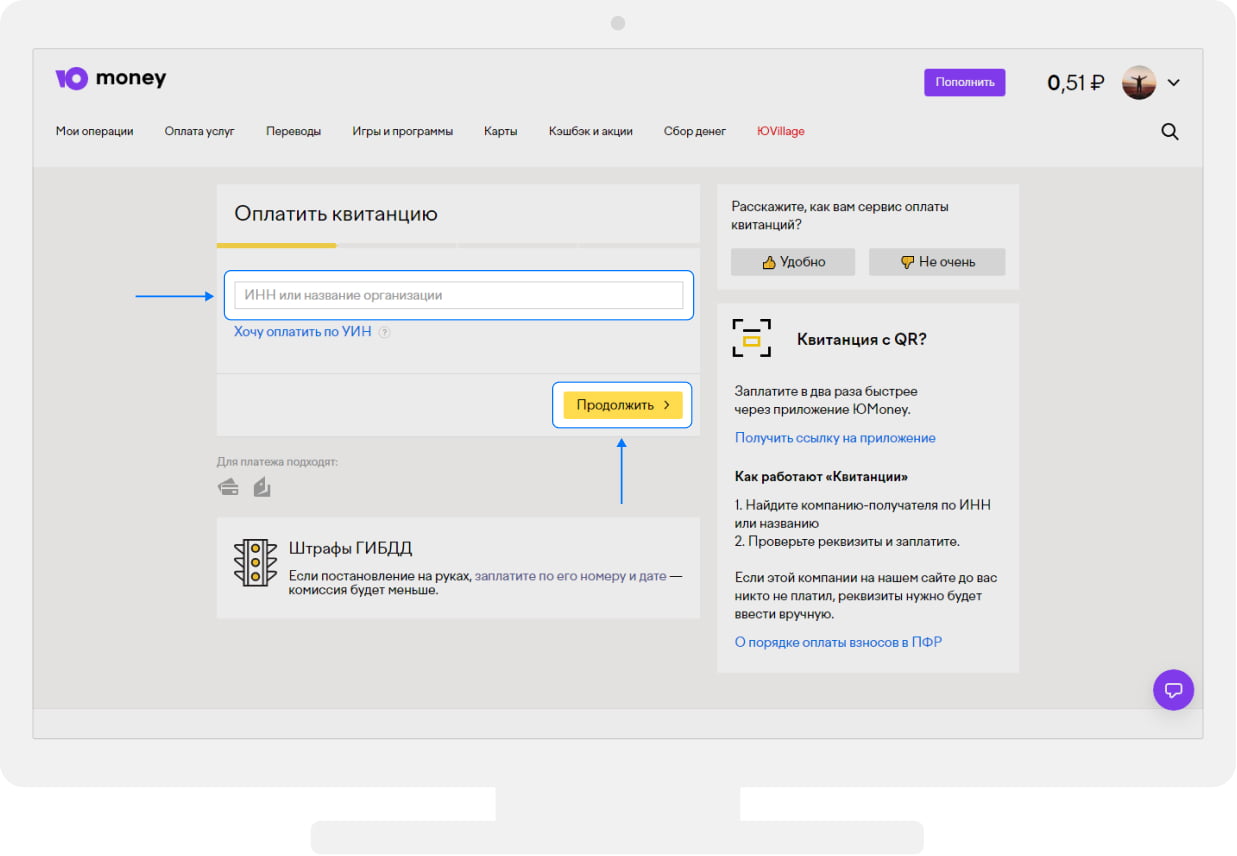Focus the ИНН или название организации field

(458, 295)
